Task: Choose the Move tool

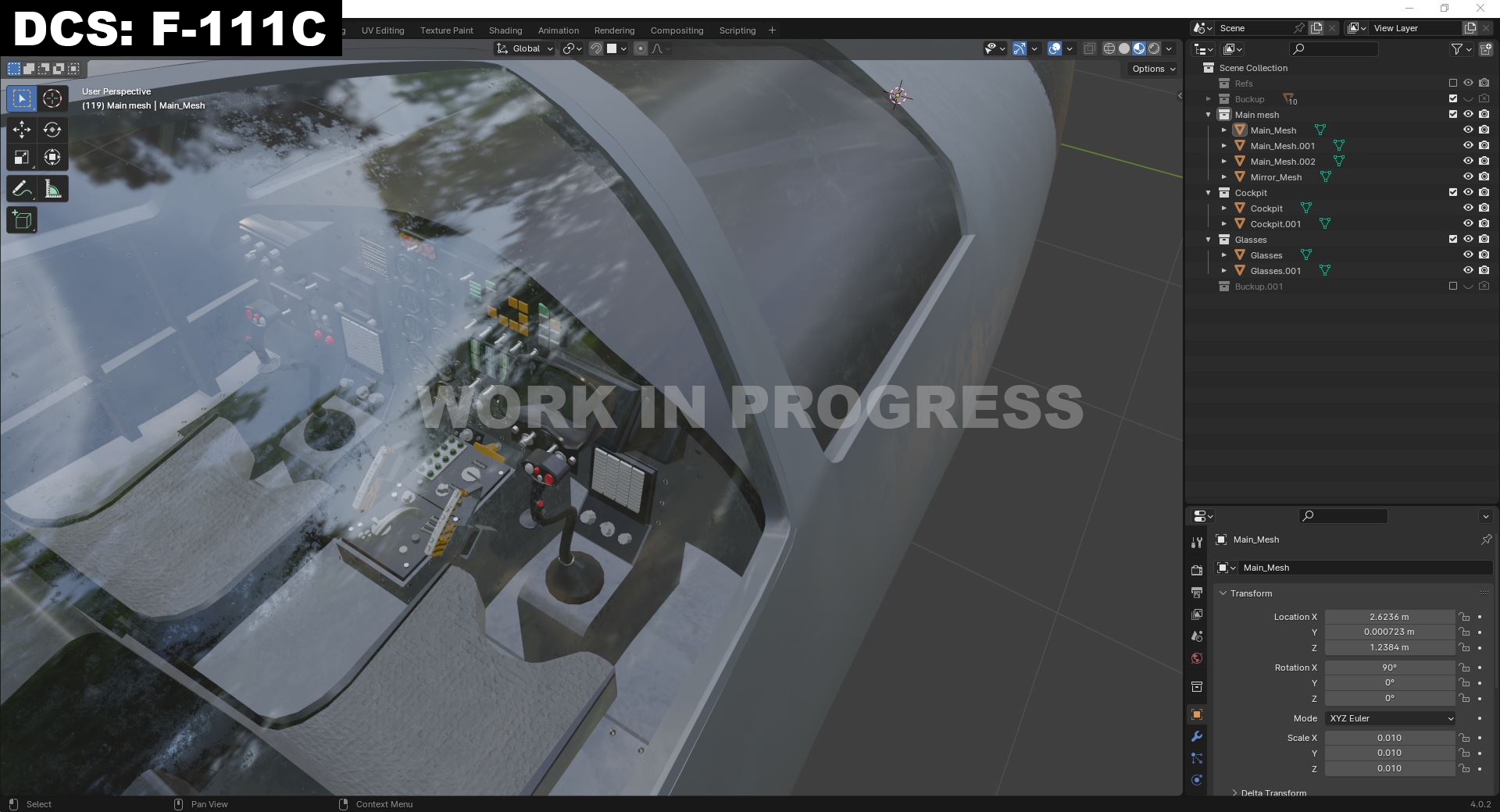Action: pyautogui.click(x=22, y=130)
